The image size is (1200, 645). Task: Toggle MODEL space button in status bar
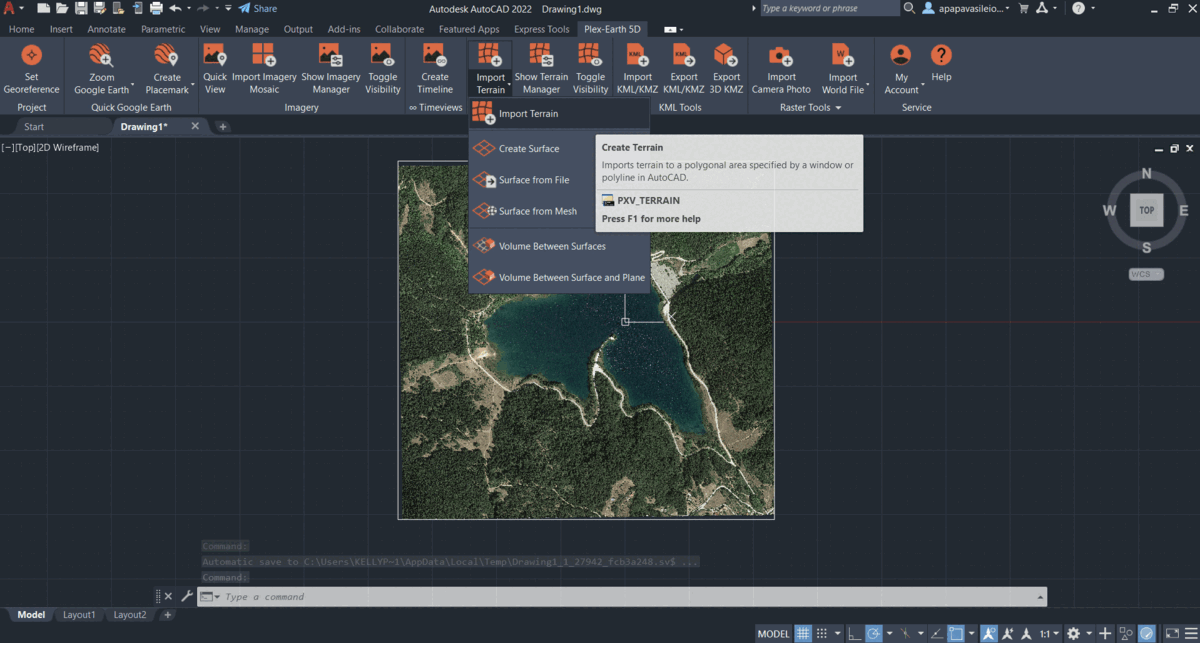click(x=773, y=633)
